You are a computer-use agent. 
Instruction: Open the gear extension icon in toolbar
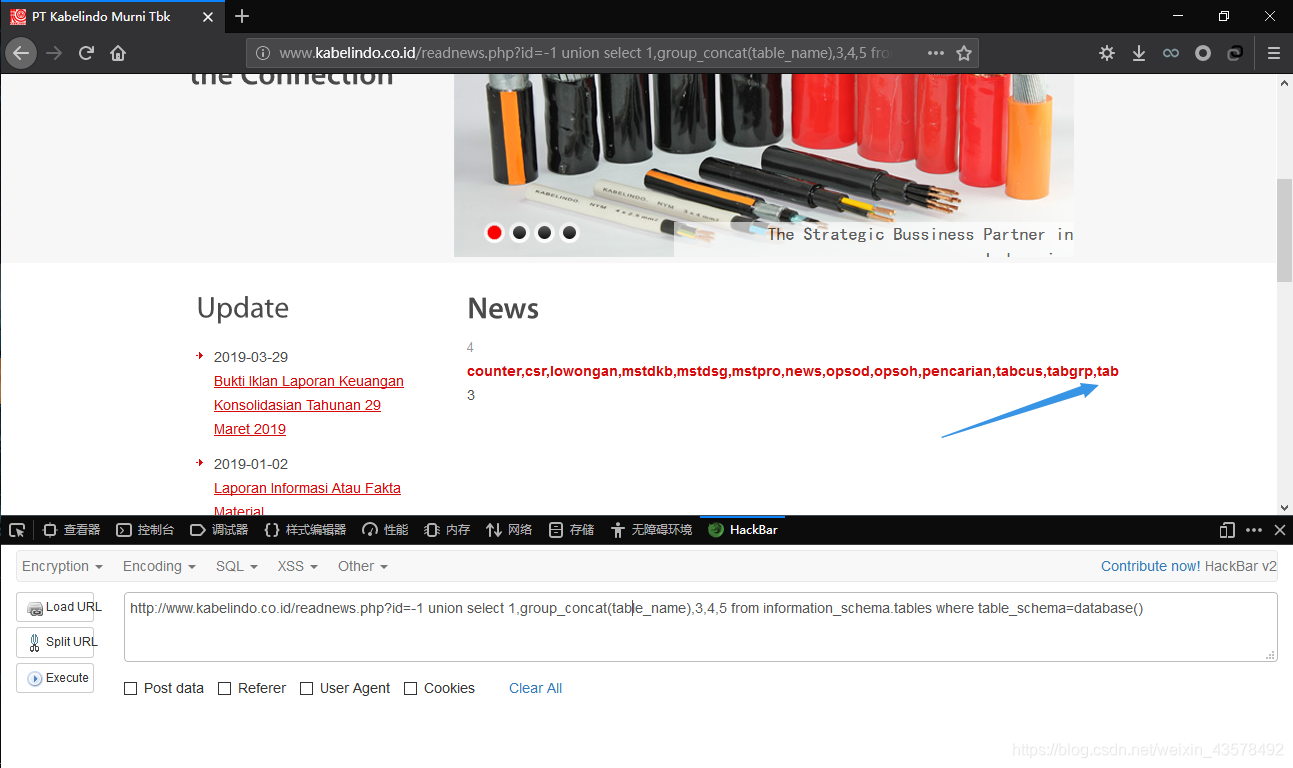pyautogui.click(x=1107, y=53)
